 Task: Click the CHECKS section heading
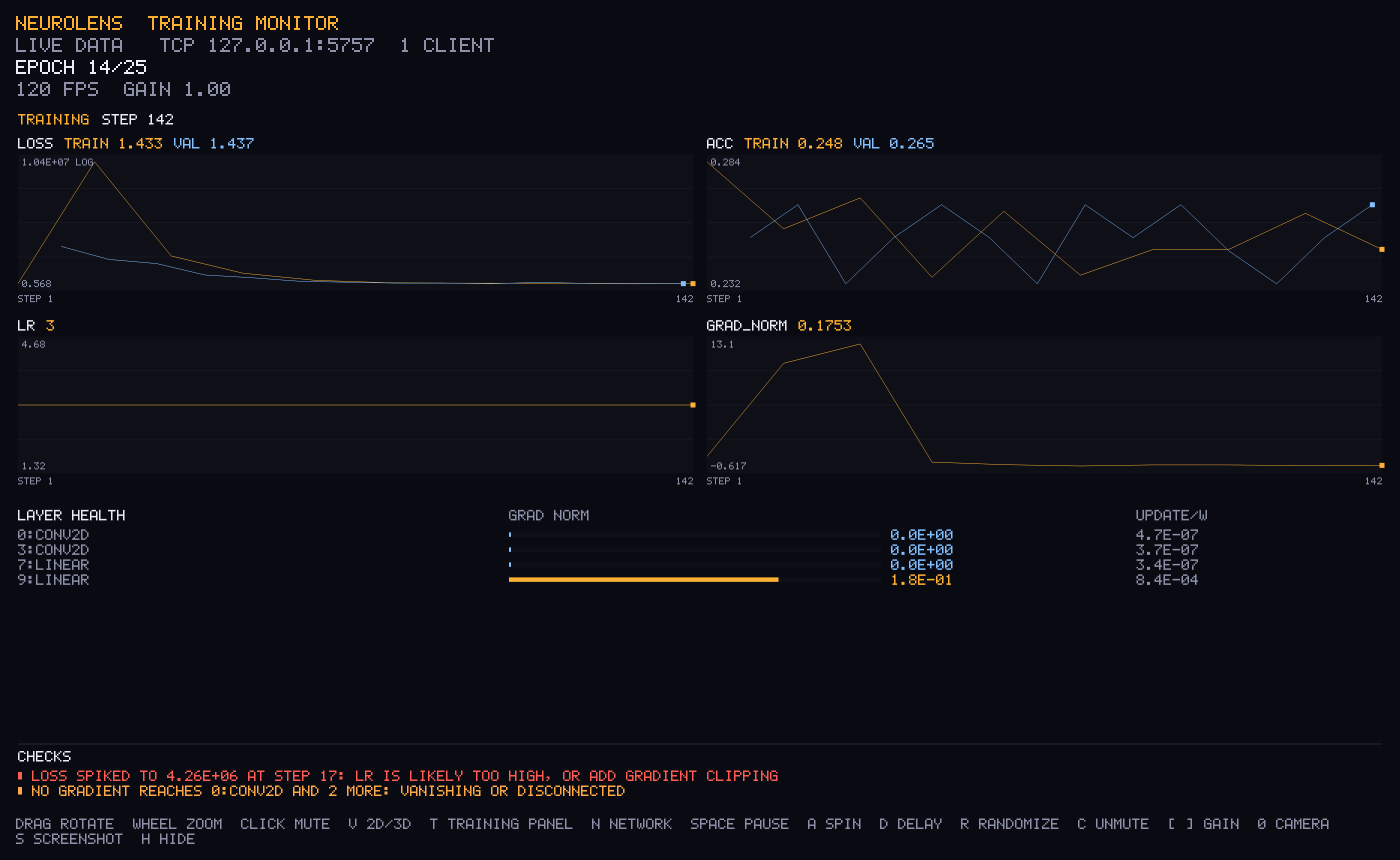[44, 756]
